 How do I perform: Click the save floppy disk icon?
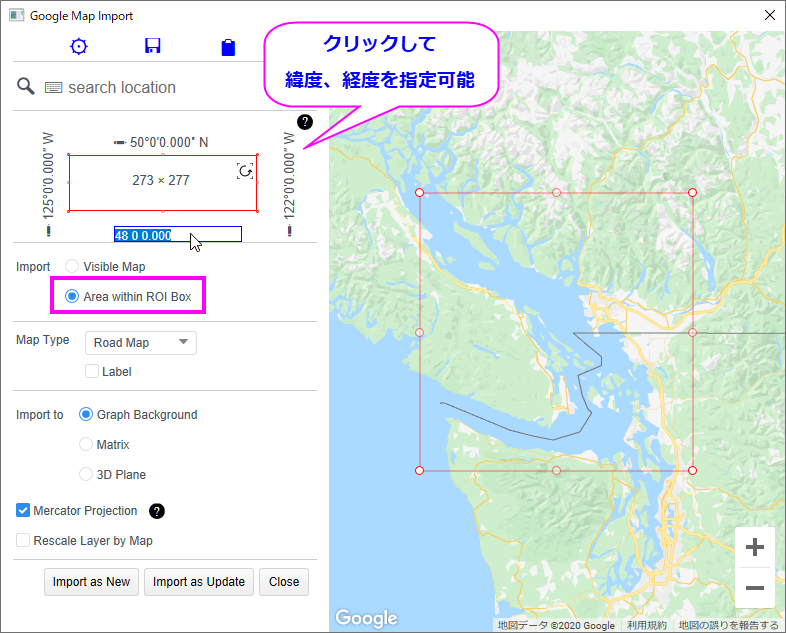[x=152, y=46]
